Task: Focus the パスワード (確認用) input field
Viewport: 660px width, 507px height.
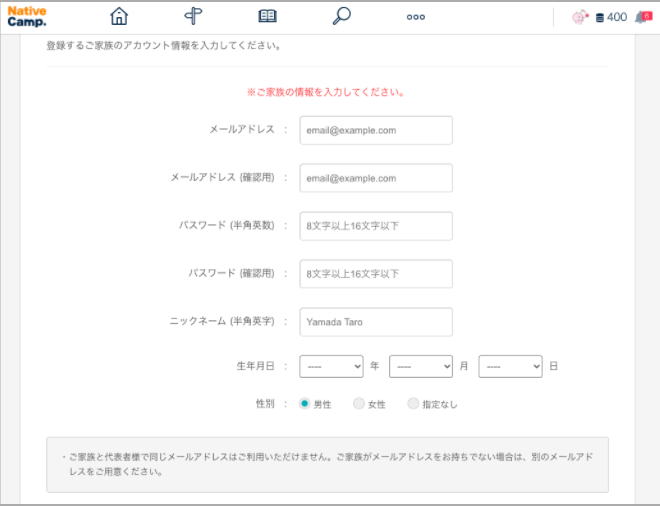Action: click(376, 274)
